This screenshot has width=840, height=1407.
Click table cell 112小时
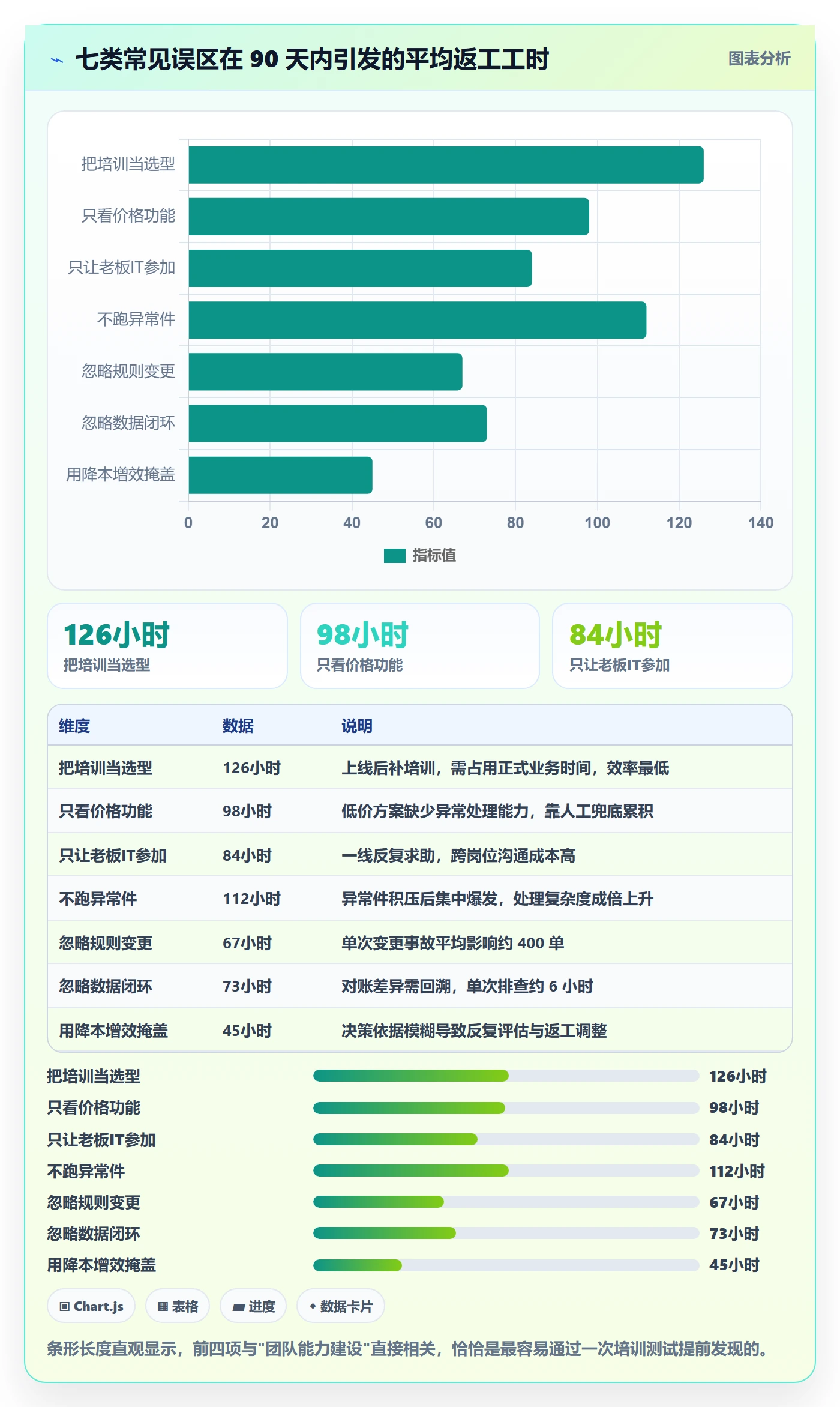pyautogui.click(x=252, y=899)
